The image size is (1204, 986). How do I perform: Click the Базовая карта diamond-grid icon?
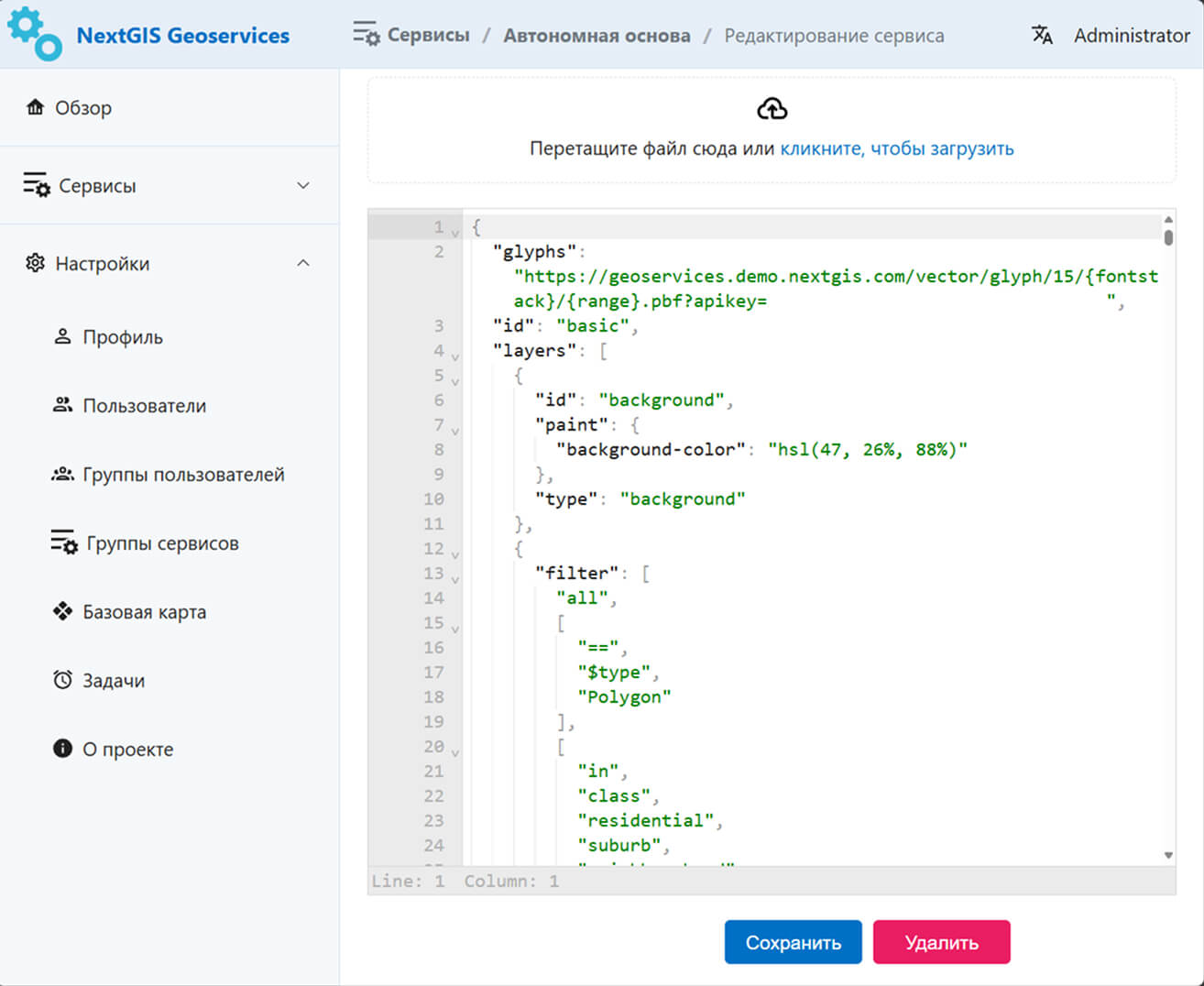click(62, 611)
